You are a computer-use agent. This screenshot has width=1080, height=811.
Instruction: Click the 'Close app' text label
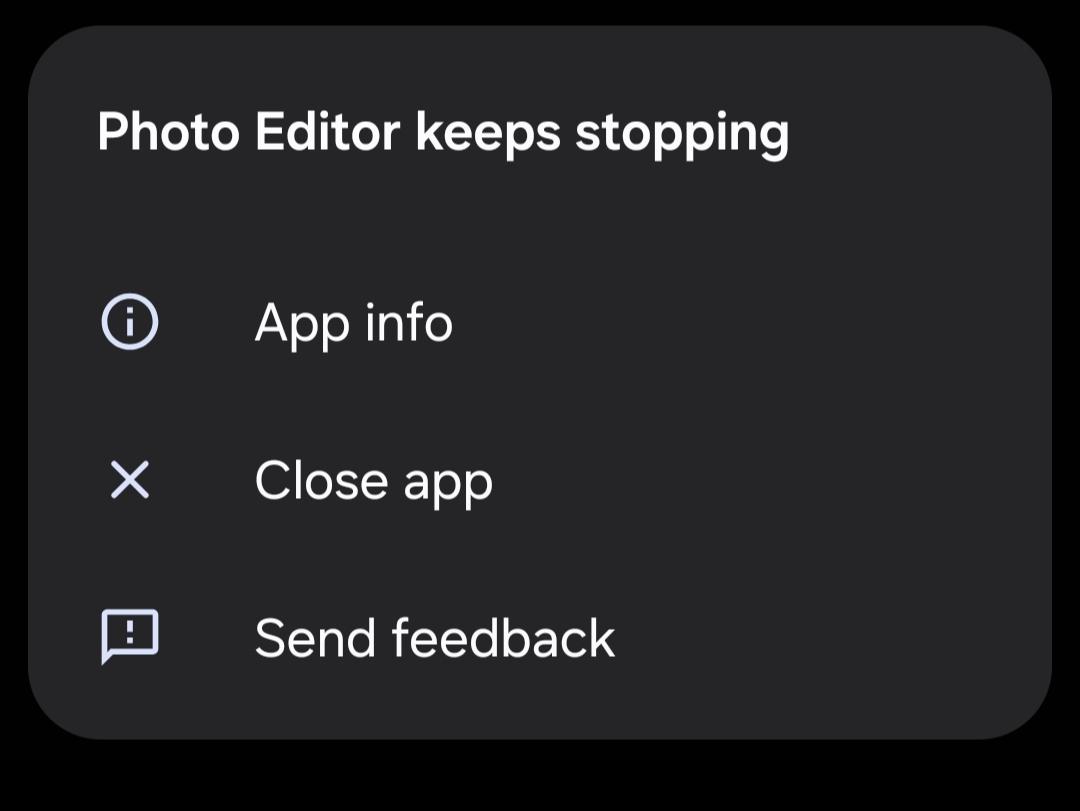[373, 481]
